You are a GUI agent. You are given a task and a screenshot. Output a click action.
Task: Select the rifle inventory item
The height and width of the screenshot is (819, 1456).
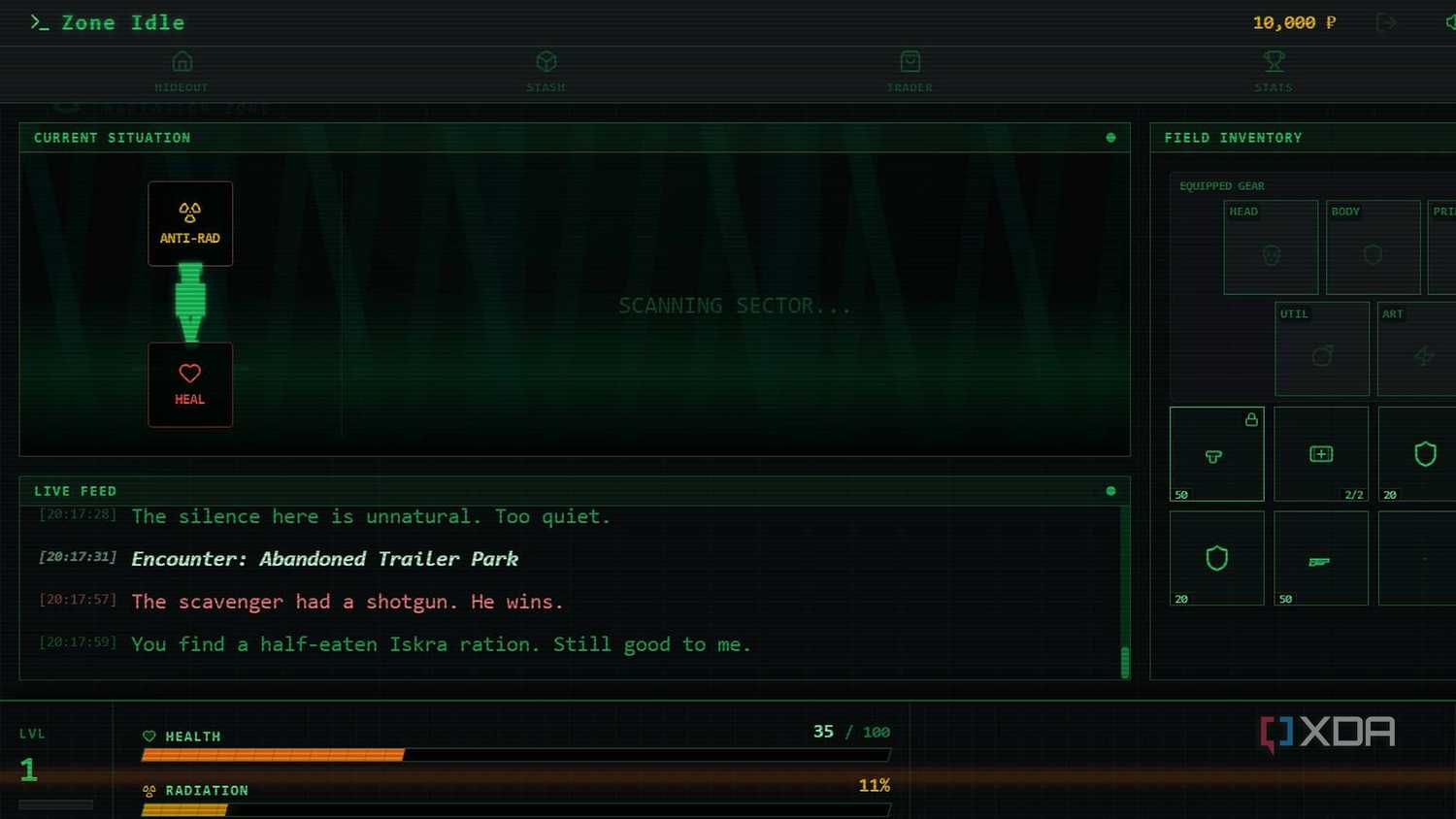(x=1321, y=558)
